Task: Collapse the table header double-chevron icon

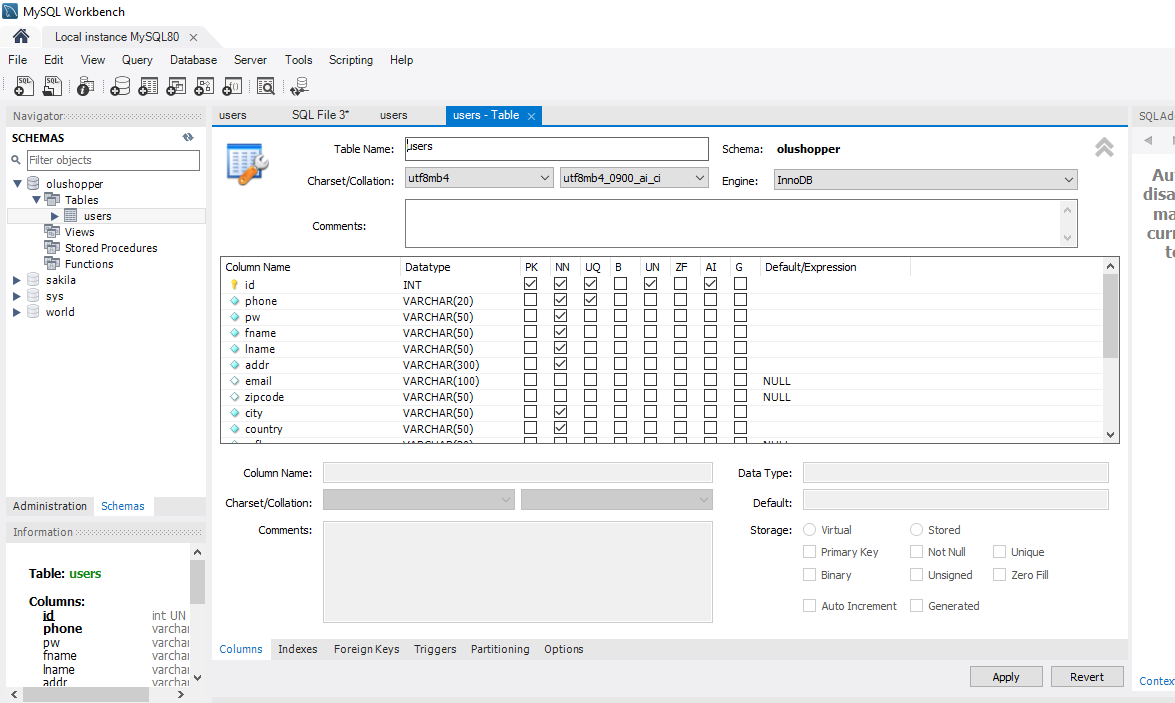Action: pos(1104,147)
